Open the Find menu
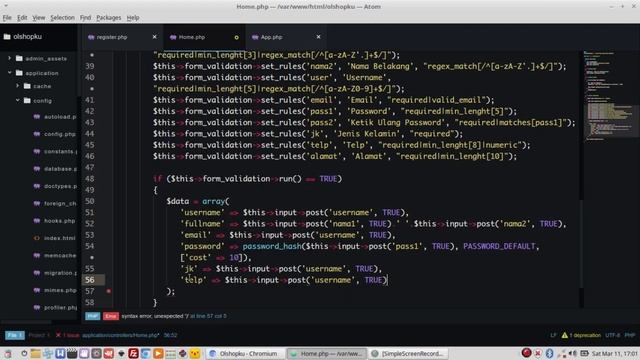 coord(85,18)
